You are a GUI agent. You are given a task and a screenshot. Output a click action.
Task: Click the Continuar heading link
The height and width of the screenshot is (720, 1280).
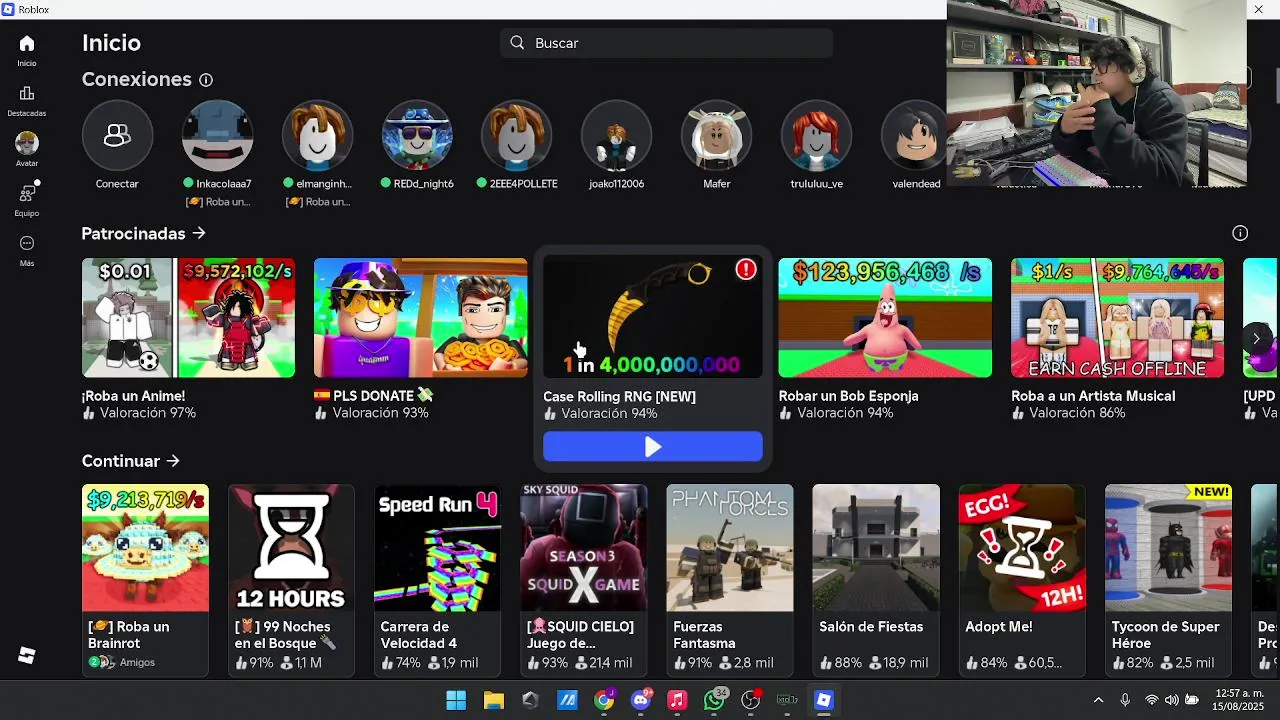tap(121, 461)
